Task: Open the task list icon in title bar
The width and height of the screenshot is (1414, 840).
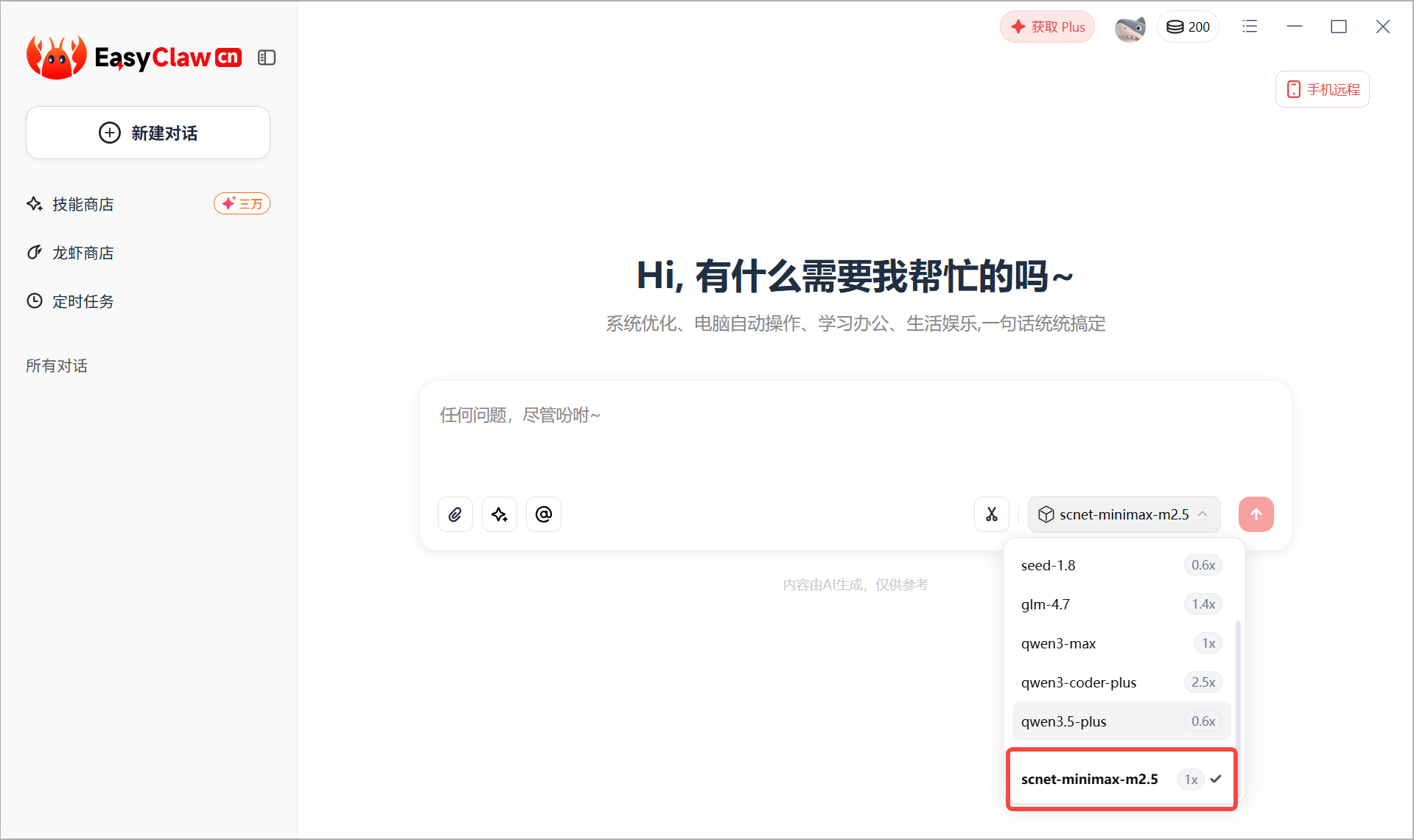Action: click(x=1249, y=27)
